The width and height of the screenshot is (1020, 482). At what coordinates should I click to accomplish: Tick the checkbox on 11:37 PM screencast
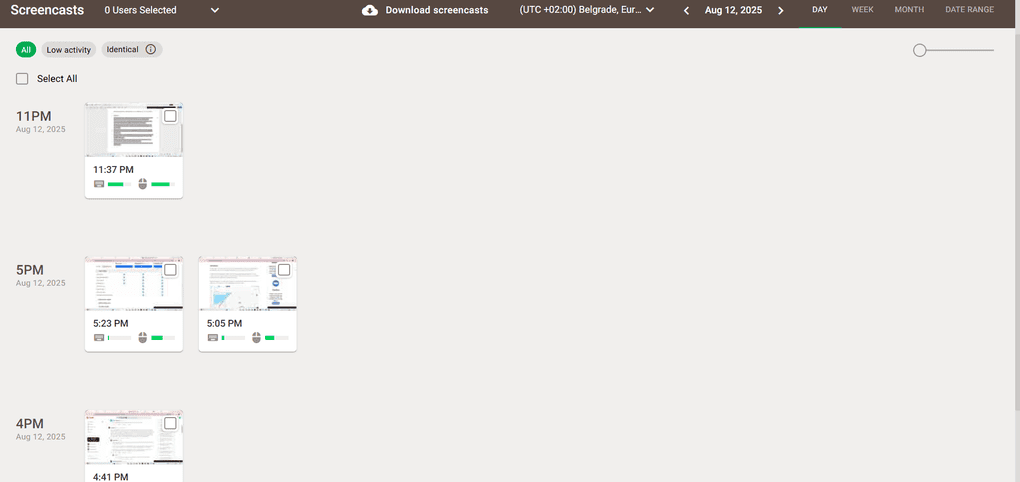(170, 116)
